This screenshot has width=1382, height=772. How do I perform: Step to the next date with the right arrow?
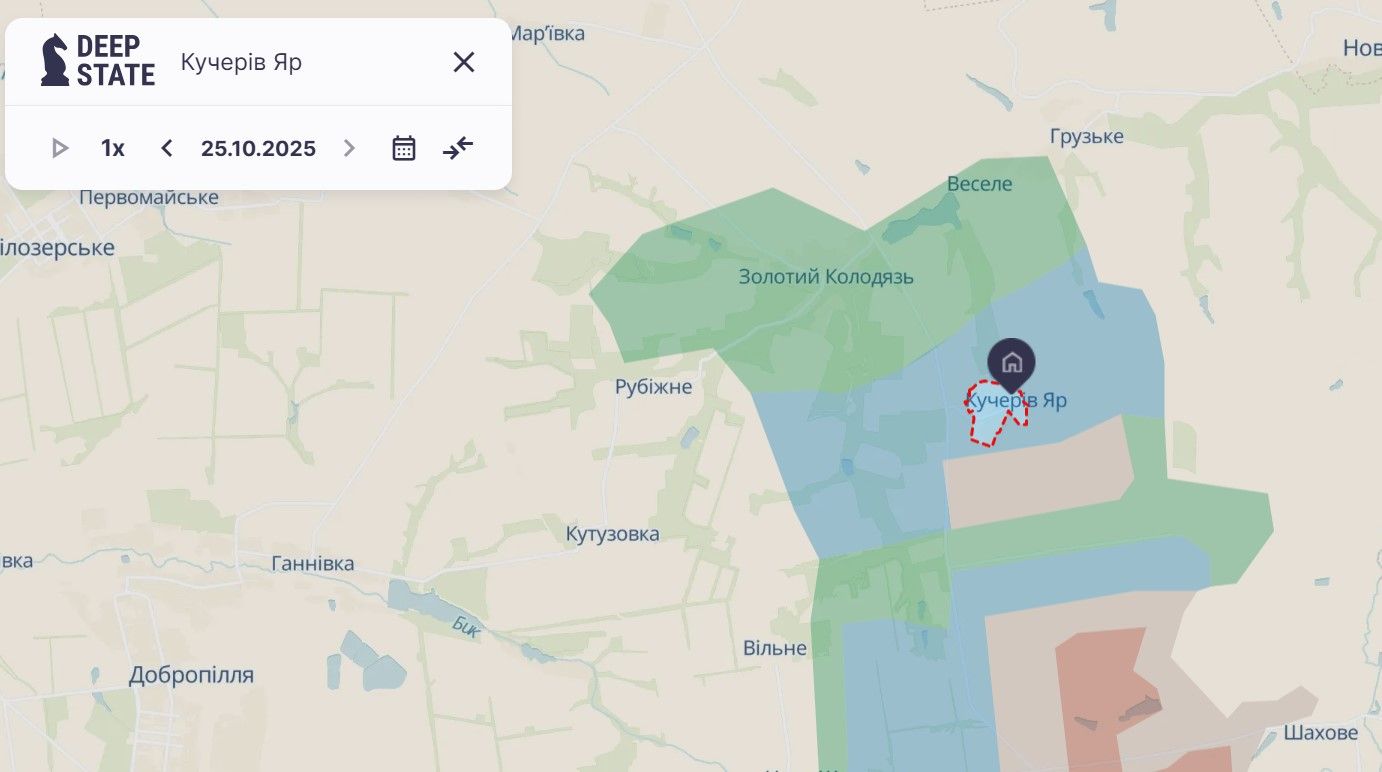pyautogui.click(x=349, y=149)
